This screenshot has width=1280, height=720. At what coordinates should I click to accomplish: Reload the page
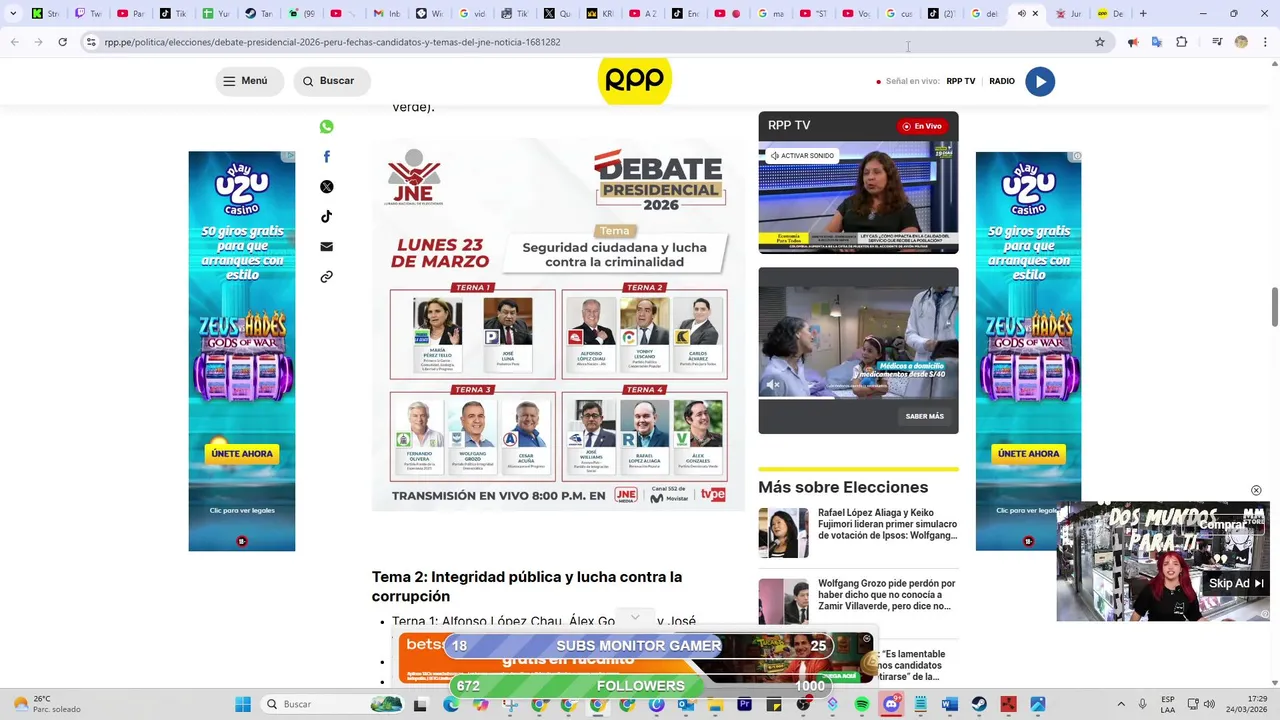62,42
